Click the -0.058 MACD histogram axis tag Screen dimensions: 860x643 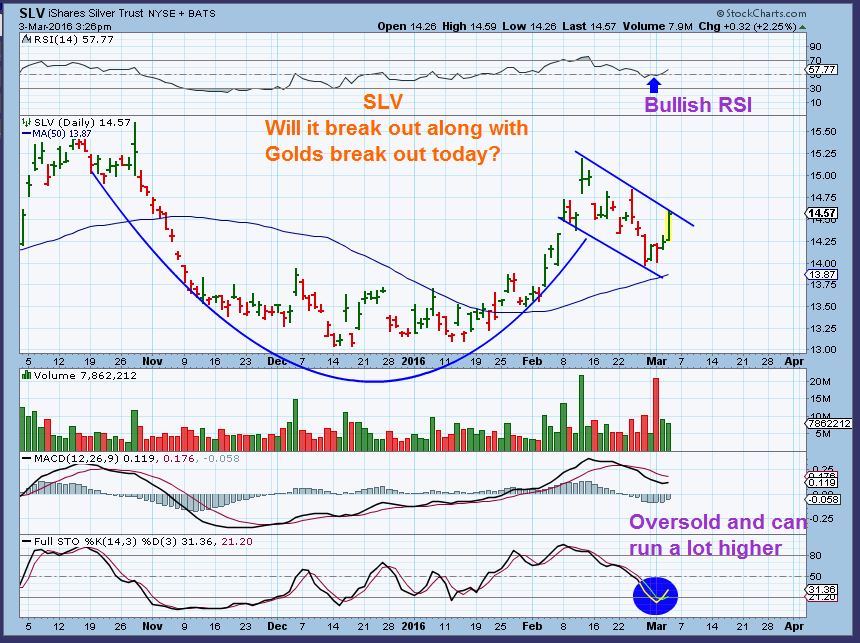click(x=824, y=499)
